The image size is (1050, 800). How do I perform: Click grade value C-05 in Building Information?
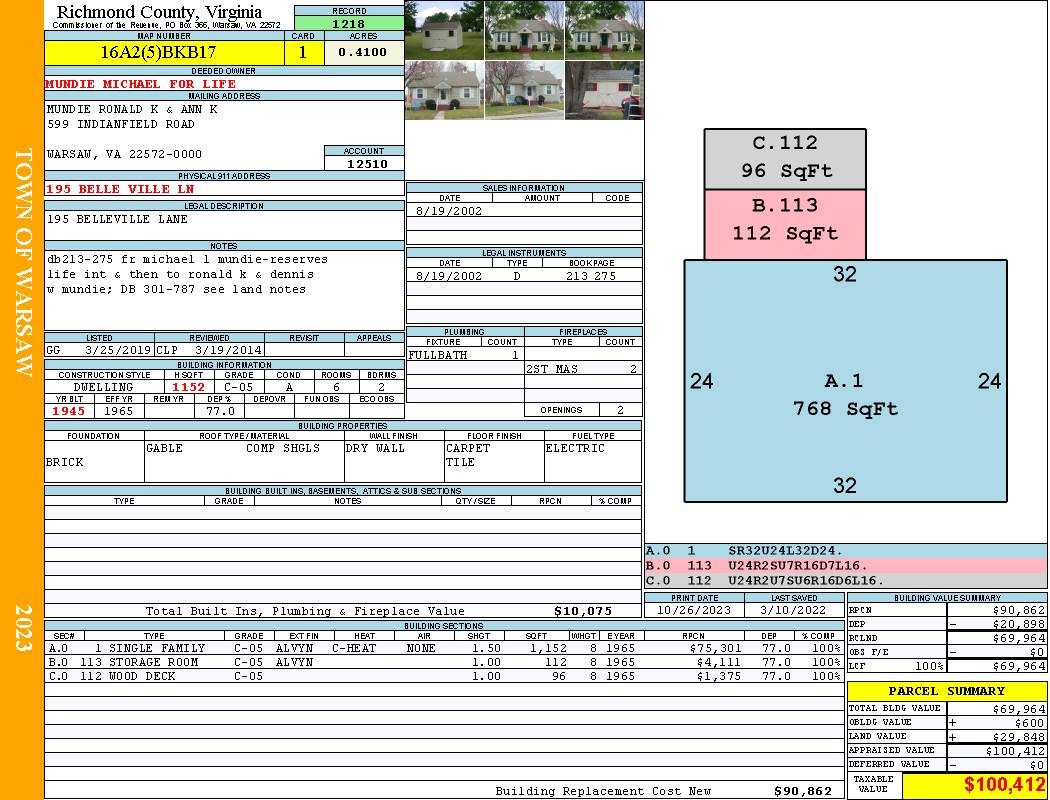tap(238, 387)
